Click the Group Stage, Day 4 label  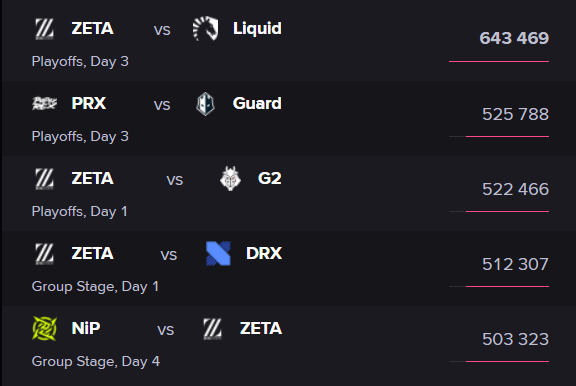point(96,361)
